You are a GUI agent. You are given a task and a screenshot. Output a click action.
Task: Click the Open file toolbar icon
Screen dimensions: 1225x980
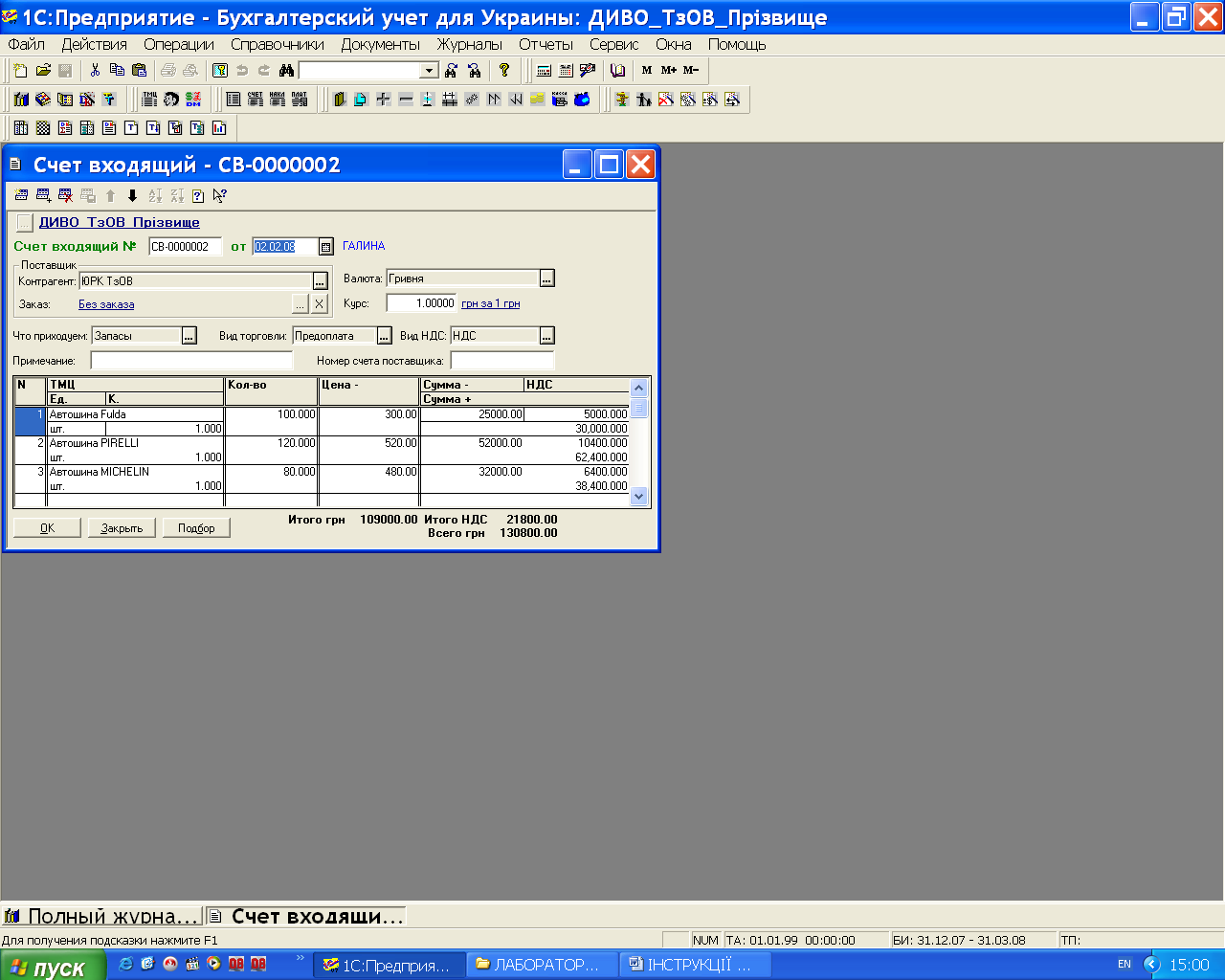43,70
